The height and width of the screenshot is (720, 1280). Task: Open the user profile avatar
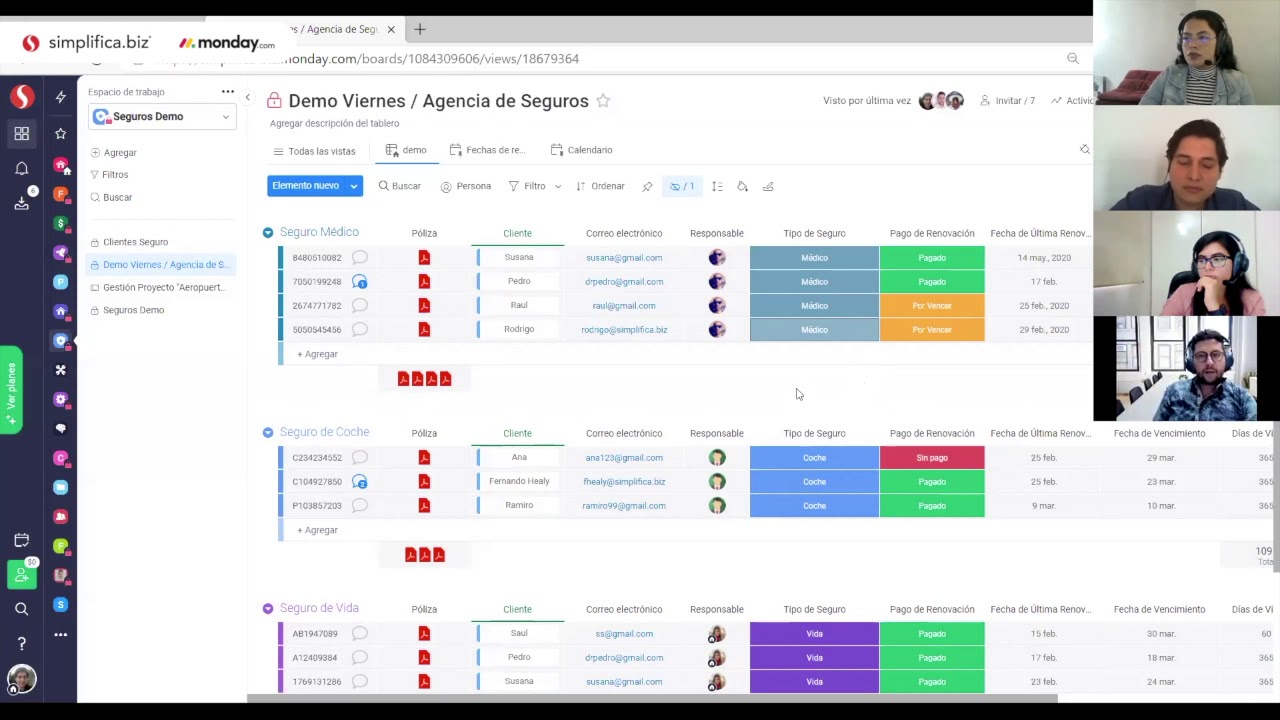tap(21, 679)
